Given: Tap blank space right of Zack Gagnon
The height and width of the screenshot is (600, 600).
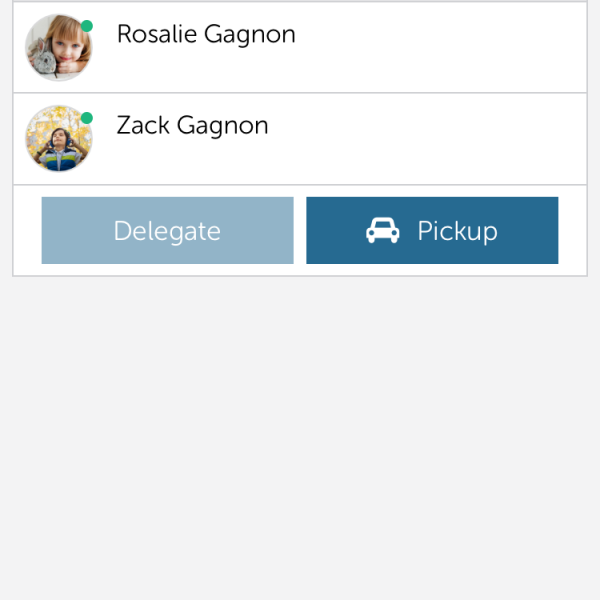Looking at the screenshot, I should point(427,139).
